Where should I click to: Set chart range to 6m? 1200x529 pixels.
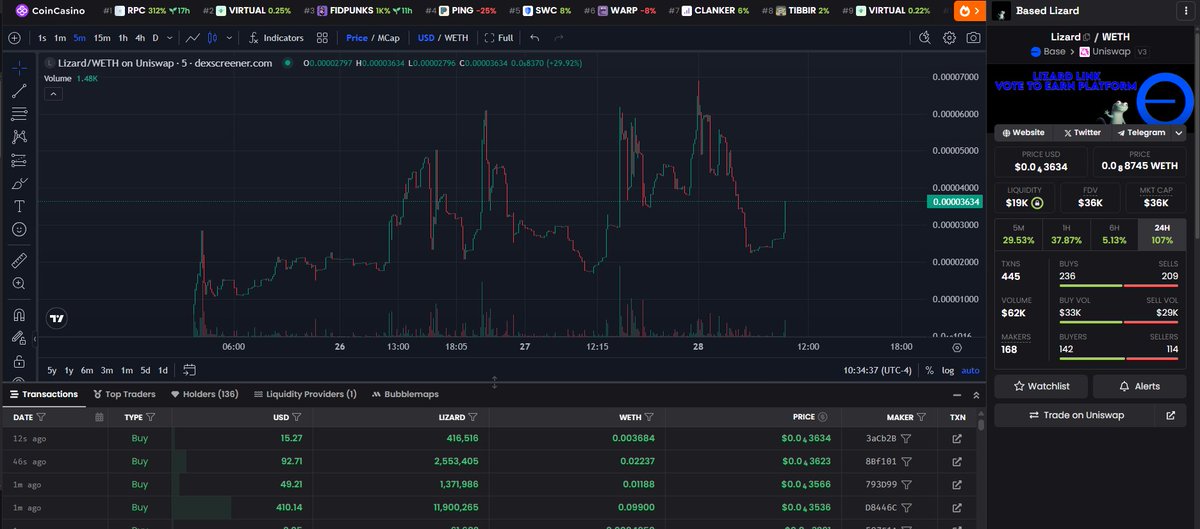(x=87, y=370)
